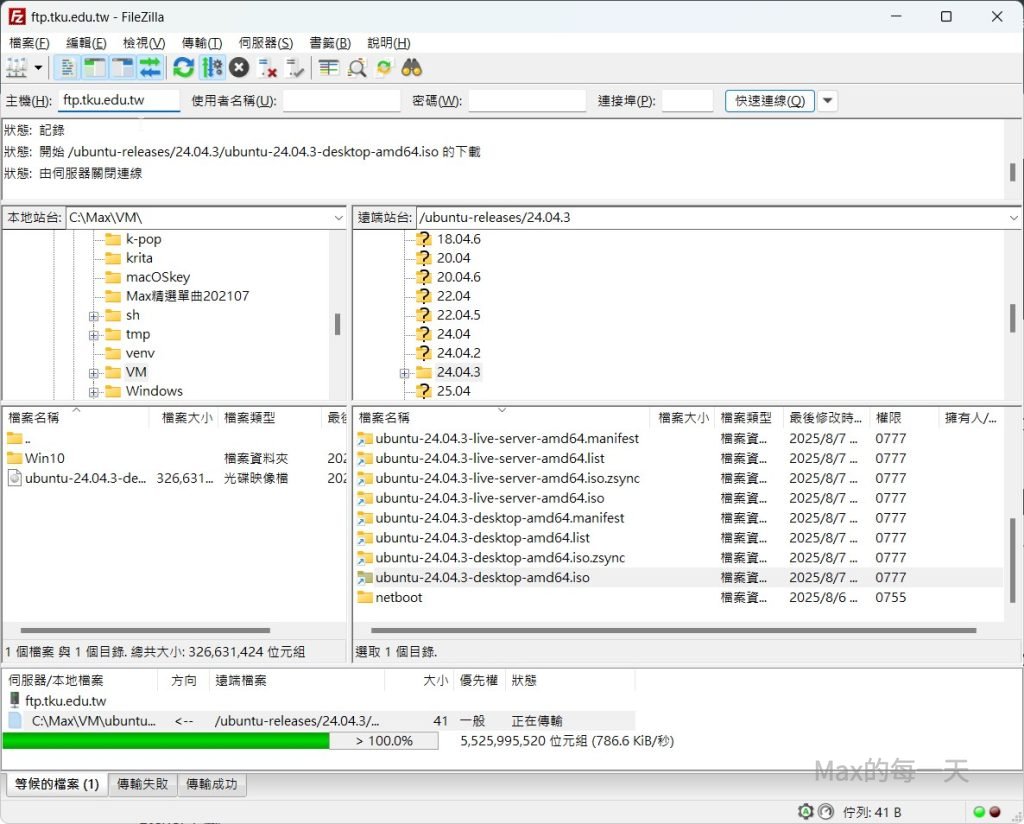Image resolution: width=1024 pixels, height=824 pixels.
Task: Switch to the 傳輸失敗 tab
Action: tap(143, 785)
